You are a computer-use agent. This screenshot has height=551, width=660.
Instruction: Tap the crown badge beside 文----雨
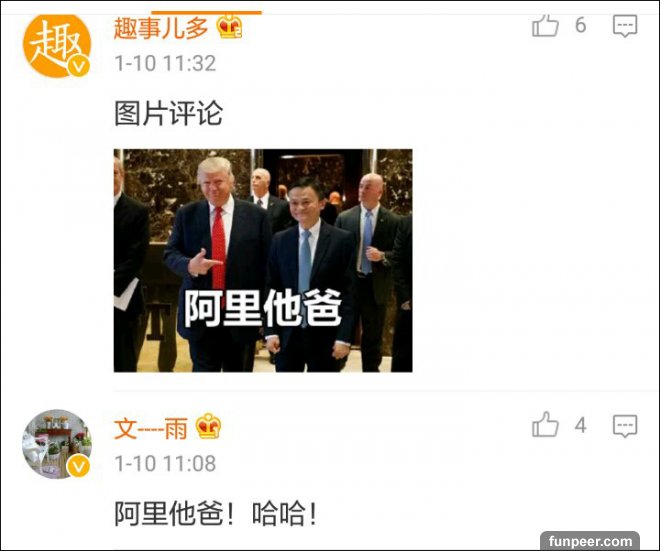[208, 426]
